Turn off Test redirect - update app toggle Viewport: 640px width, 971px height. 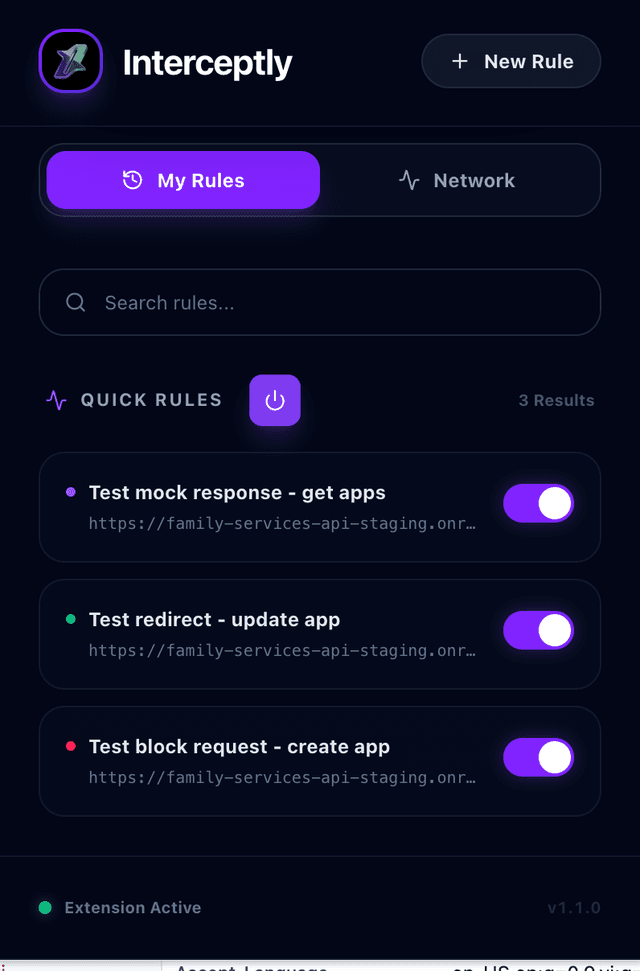538,630
